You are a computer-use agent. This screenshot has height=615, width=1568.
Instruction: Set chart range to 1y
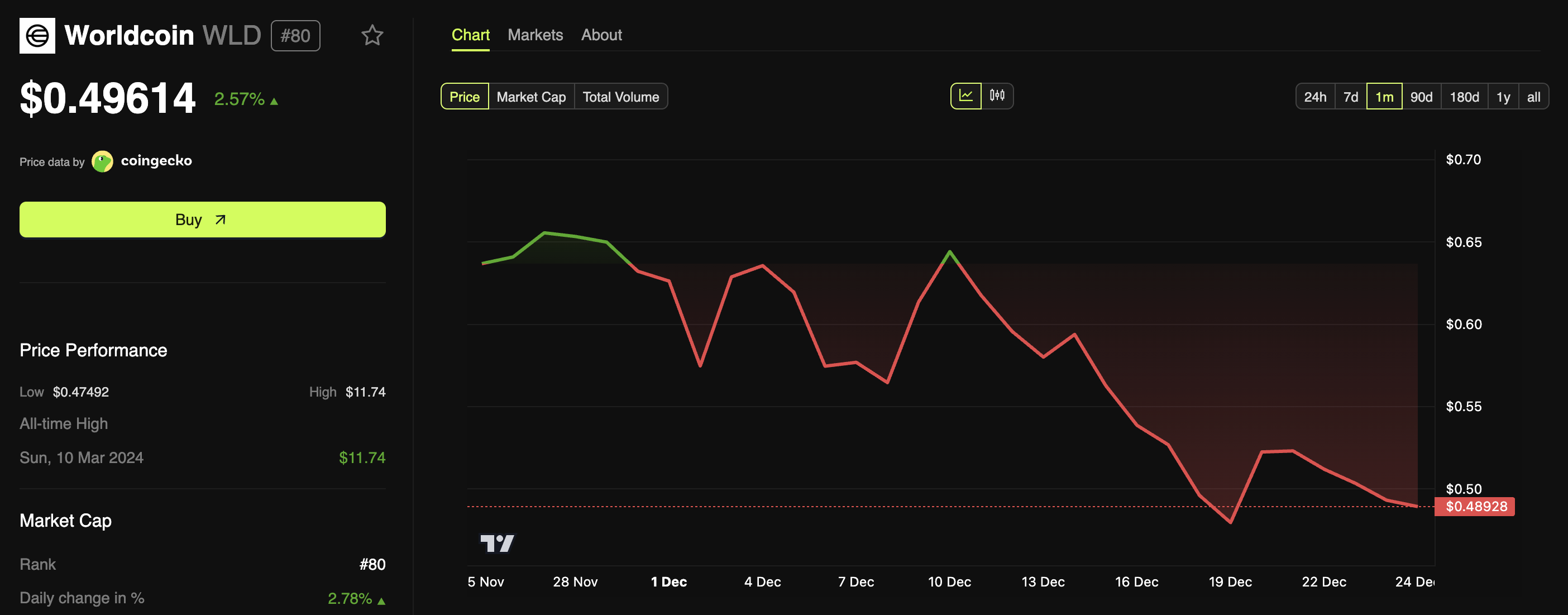1503,97
